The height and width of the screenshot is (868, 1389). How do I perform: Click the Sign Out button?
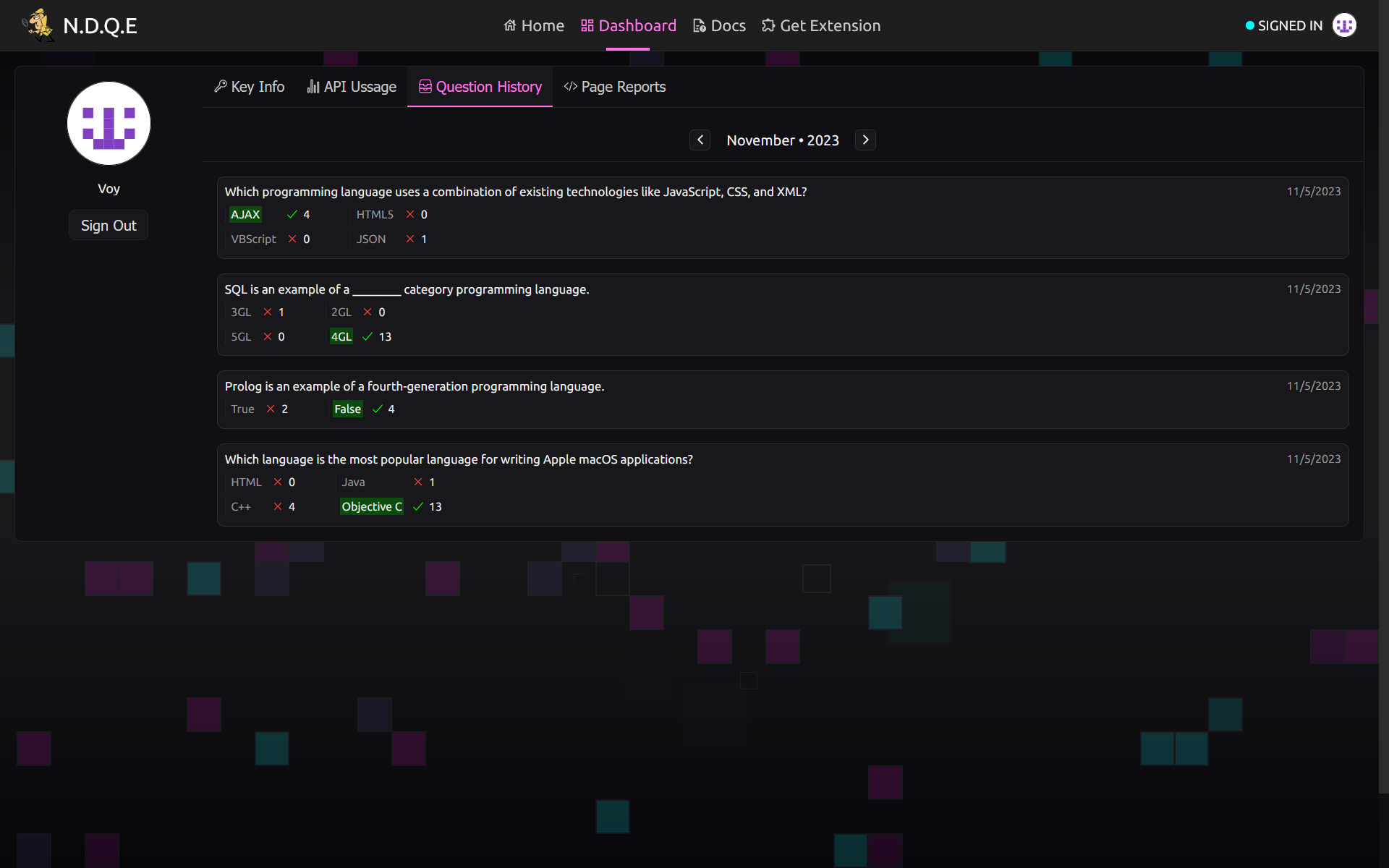point(109,226)
